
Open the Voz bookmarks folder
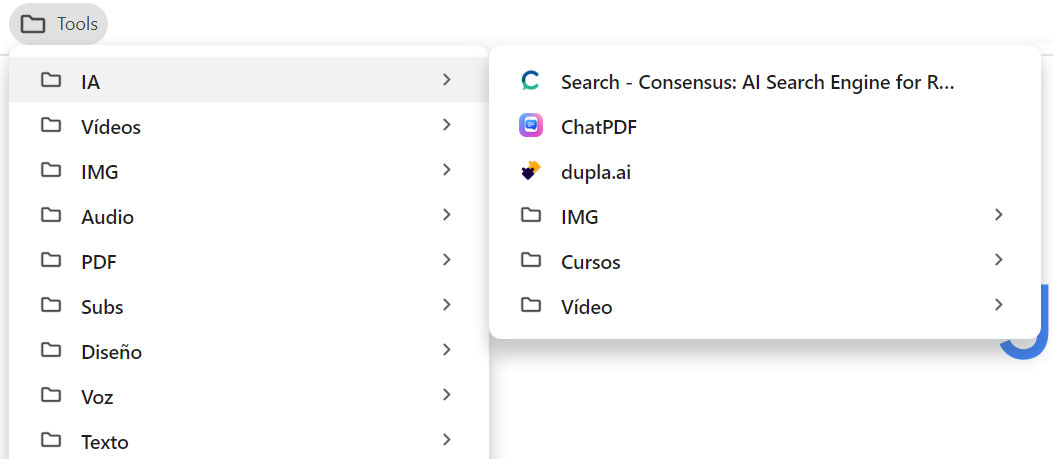tap(248, 395)
